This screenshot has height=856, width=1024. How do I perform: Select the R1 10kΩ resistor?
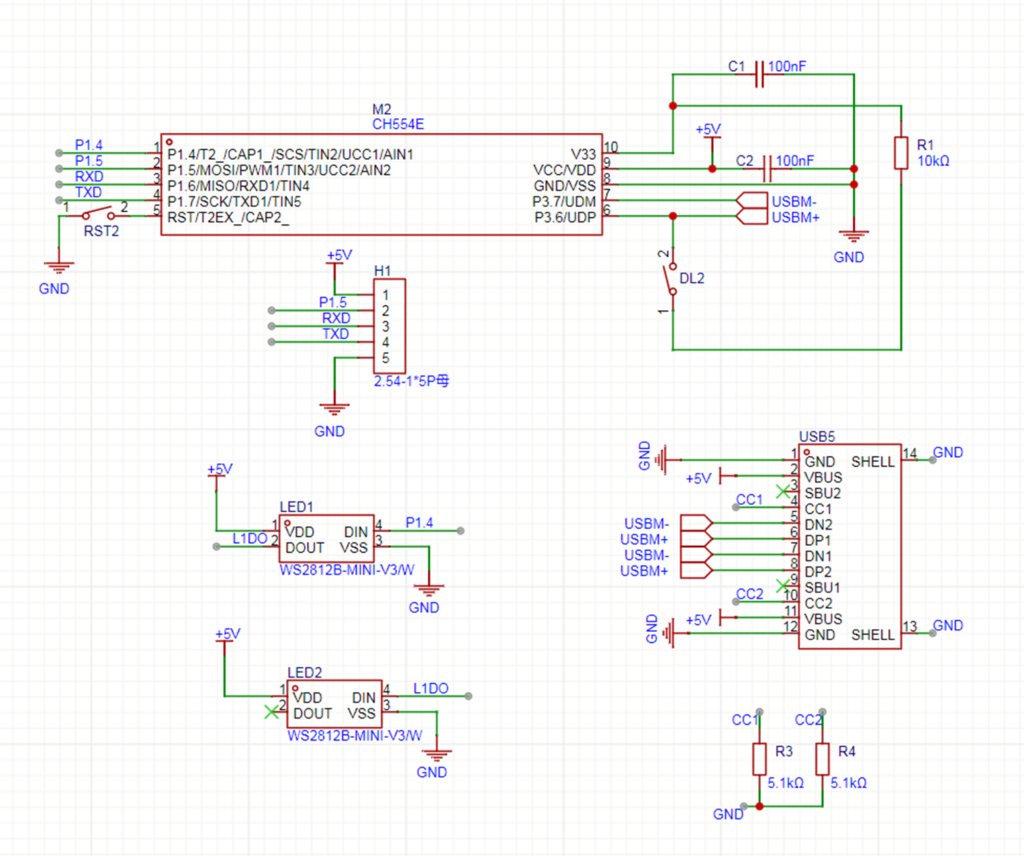901,153
